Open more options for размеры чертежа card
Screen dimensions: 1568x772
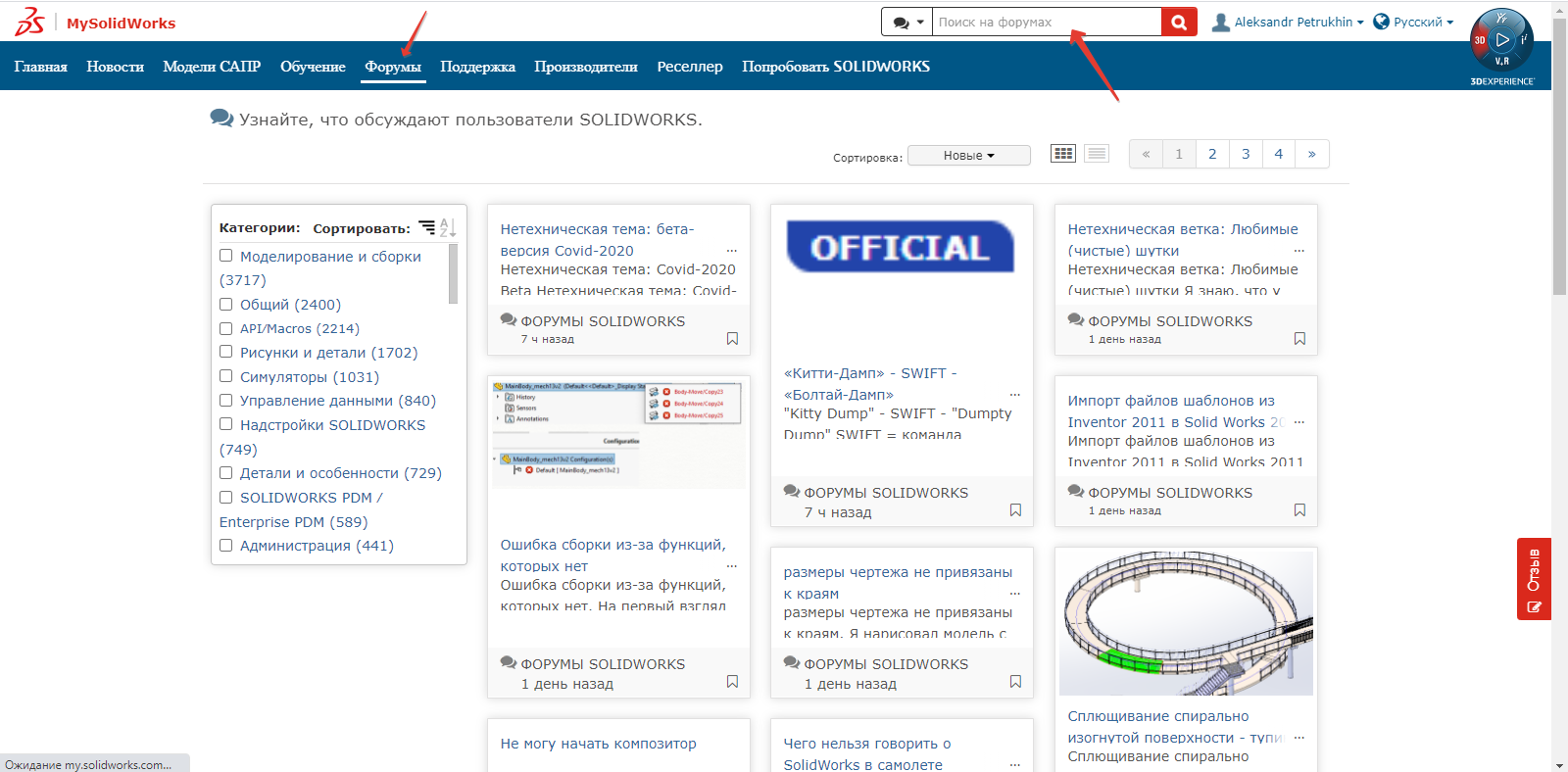1015,594
